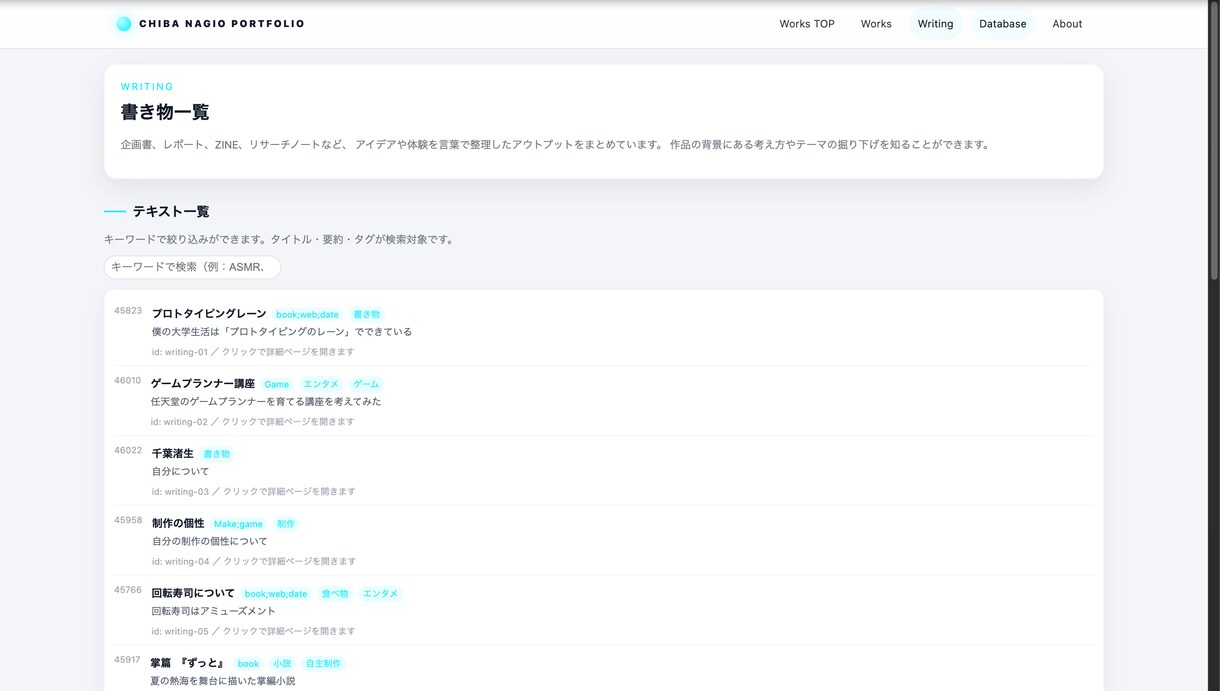The height and width of the screenshot is (691, 1220).
Task: Open the About page link
Action: [x=1067, y=24]
